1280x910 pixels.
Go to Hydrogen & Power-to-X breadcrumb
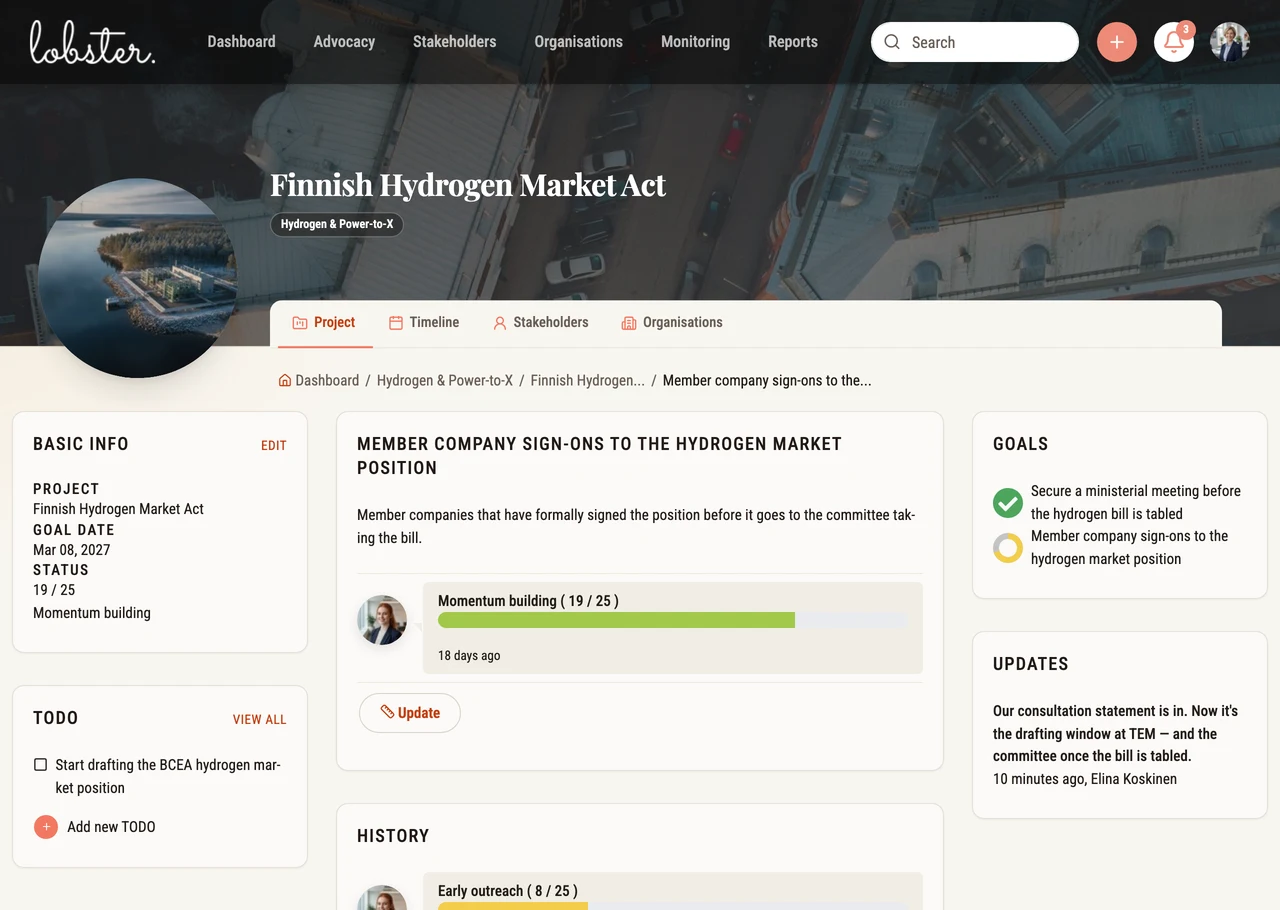click(445, 380)
